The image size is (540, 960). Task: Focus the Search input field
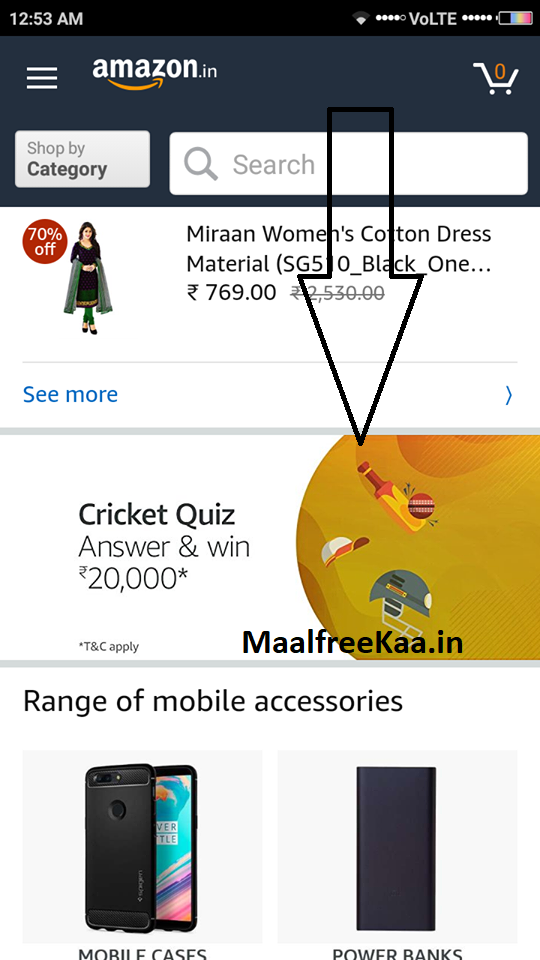348,163
